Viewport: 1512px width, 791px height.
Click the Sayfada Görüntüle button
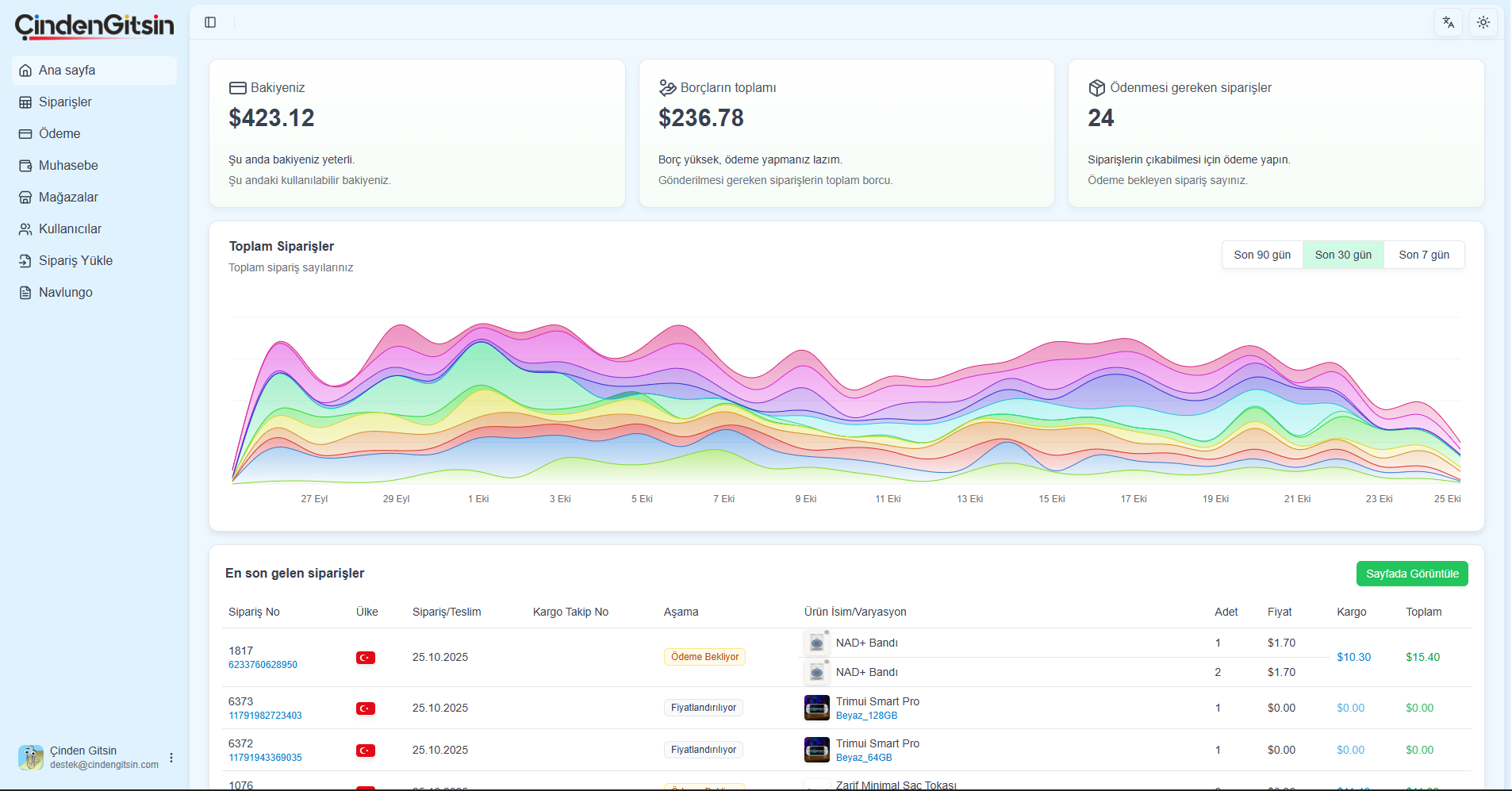(1411, 574)
